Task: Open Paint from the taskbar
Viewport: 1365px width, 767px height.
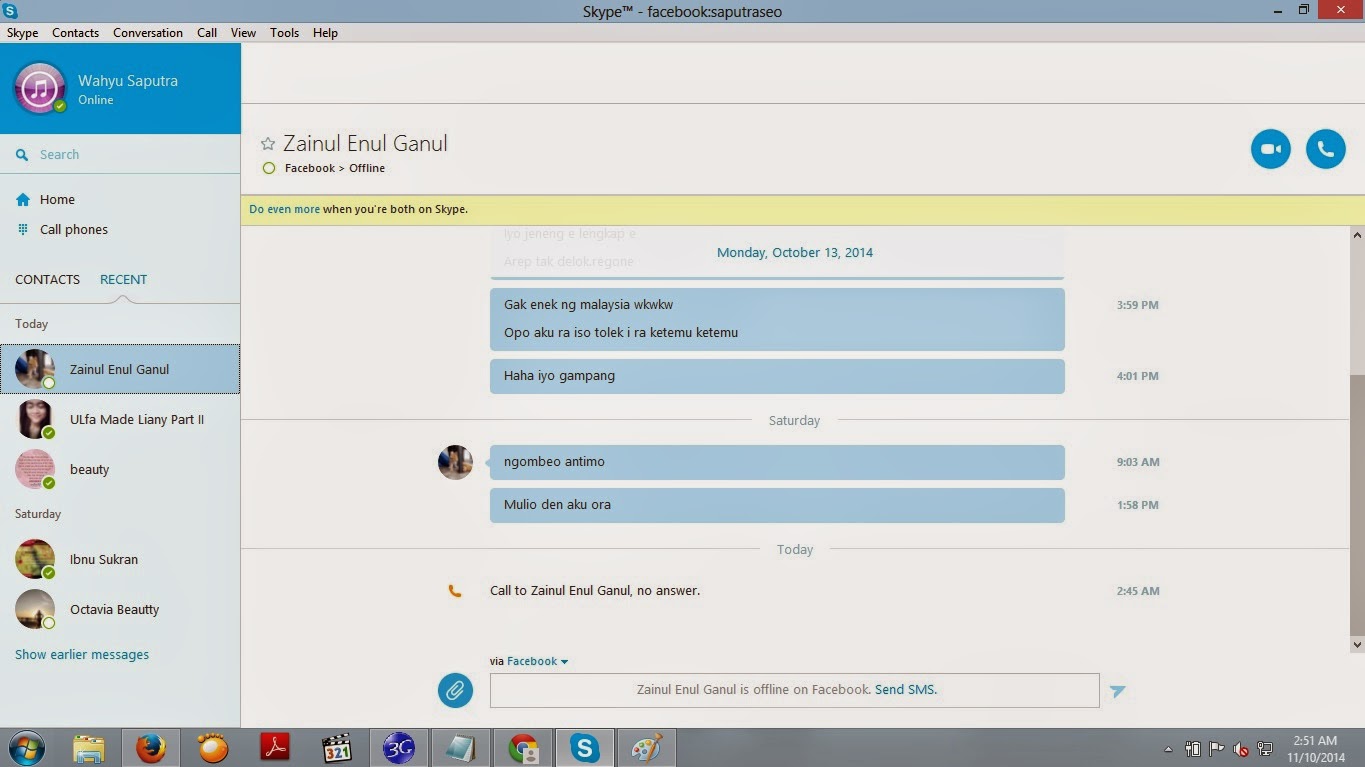Action: (647, 748)
